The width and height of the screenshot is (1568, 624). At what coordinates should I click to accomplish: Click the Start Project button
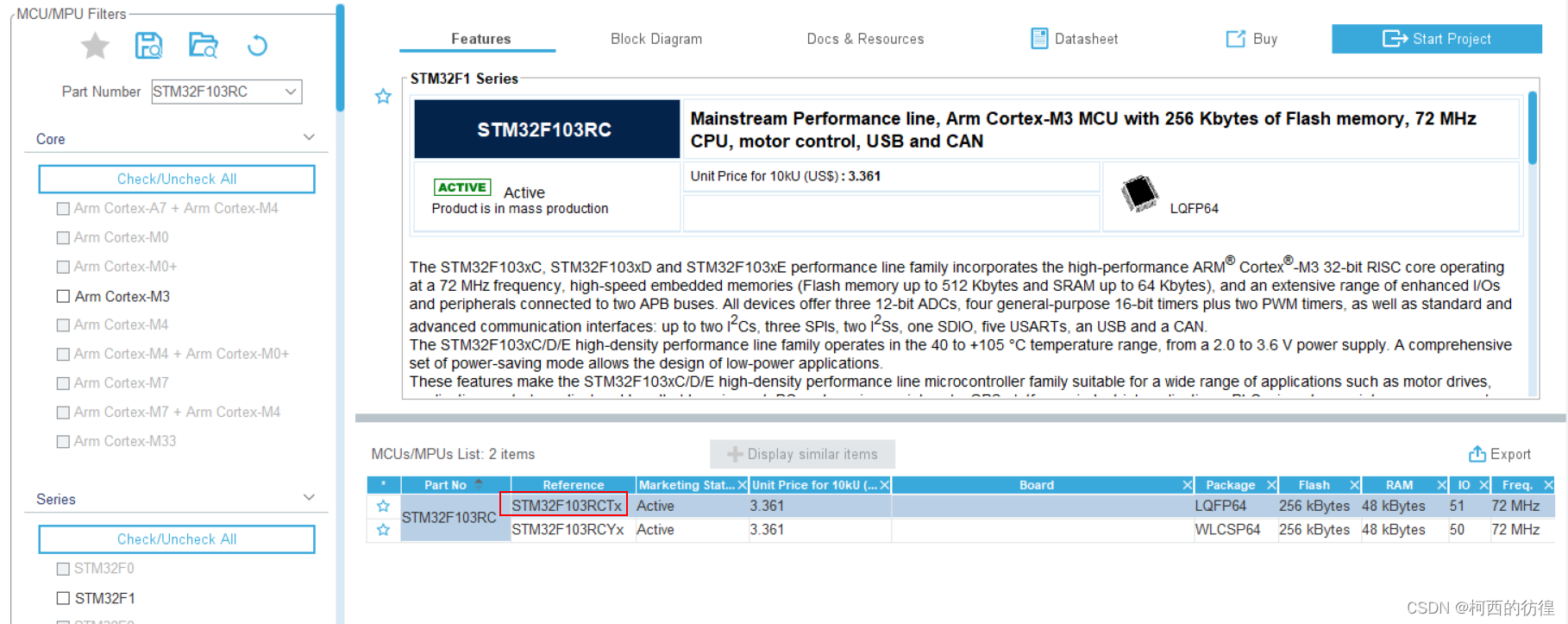pyautogui.click(x=1437, y=39)
